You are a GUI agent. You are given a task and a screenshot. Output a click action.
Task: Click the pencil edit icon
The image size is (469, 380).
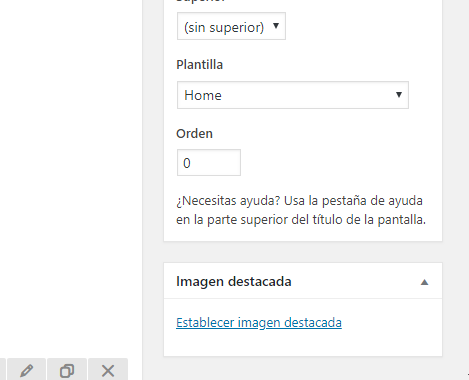[x=27, y=370]
